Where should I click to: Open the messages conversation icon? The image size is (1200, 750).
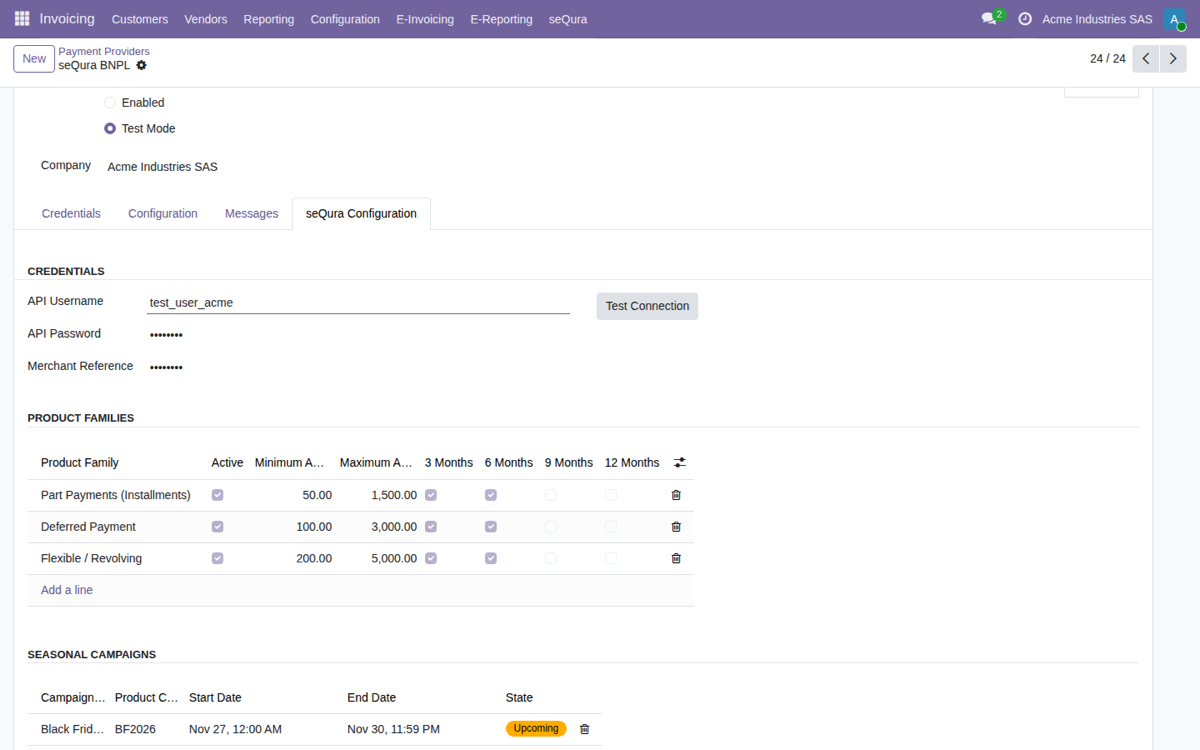pyautogui.click(x=990, y=19)
